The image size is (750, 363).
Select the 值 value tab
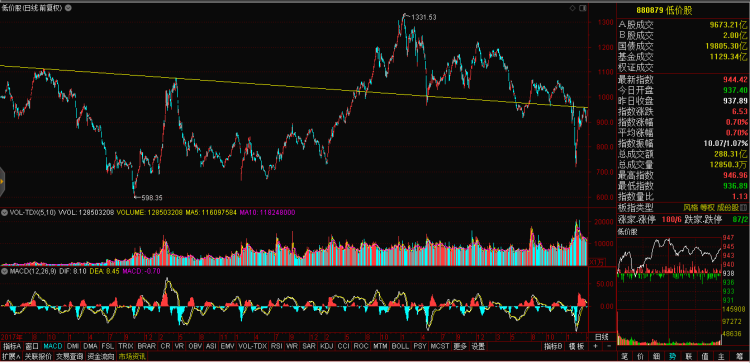coord(705,356)
